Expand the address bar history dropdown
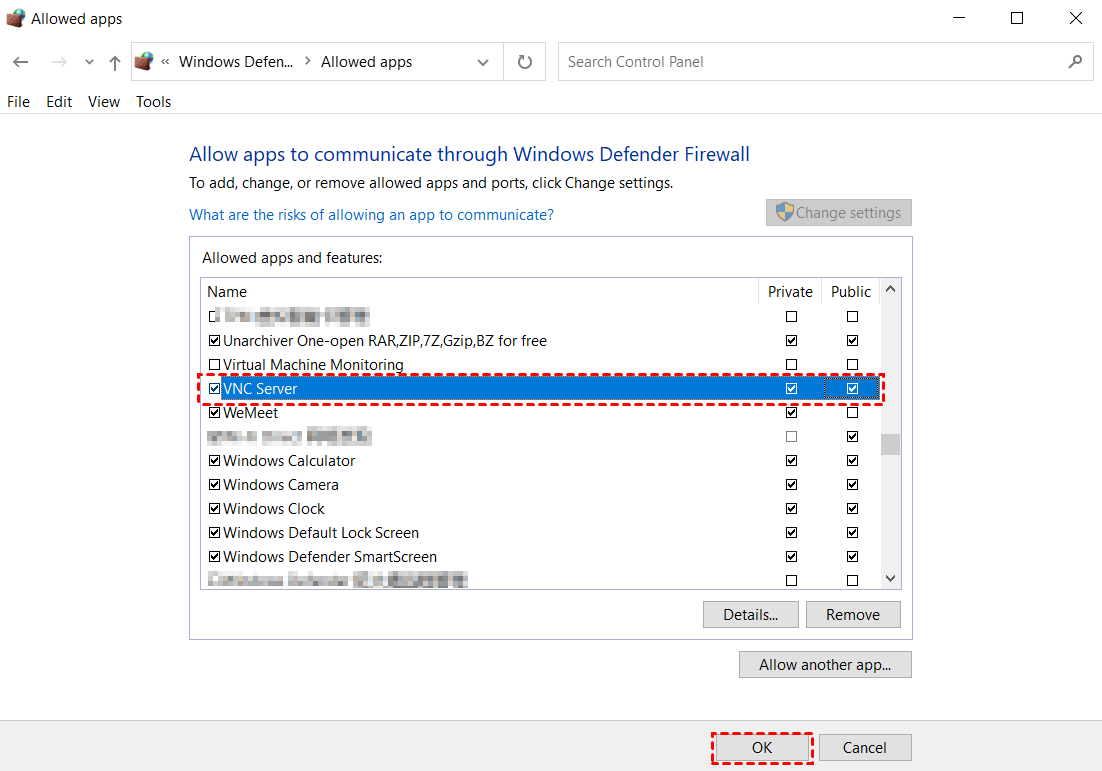The height and width of the screenshot is (771, 1102). coord(483,62)
